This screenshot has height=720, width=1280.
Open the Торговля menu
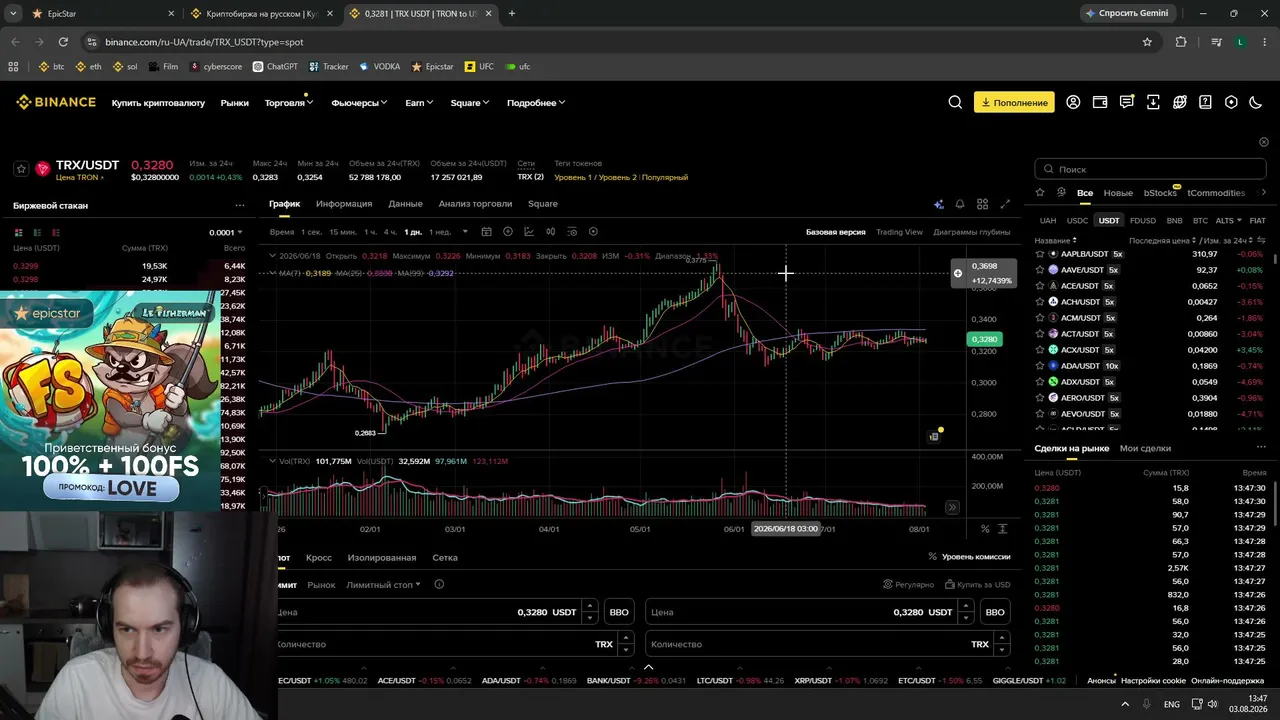[x=289, y=103]
